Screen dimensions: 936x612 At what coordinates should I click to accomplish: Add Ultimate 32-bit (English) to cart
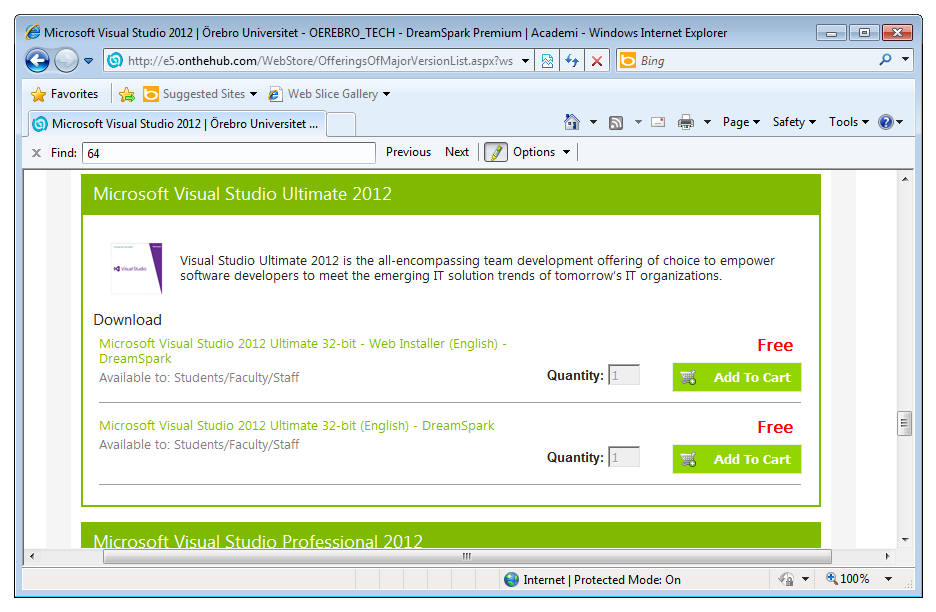[737, 459]
